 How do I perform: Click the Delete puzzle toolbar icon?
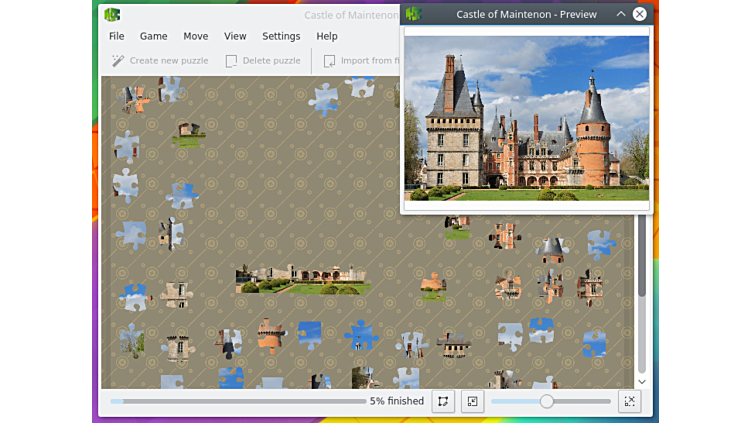[x=231, y=61]
